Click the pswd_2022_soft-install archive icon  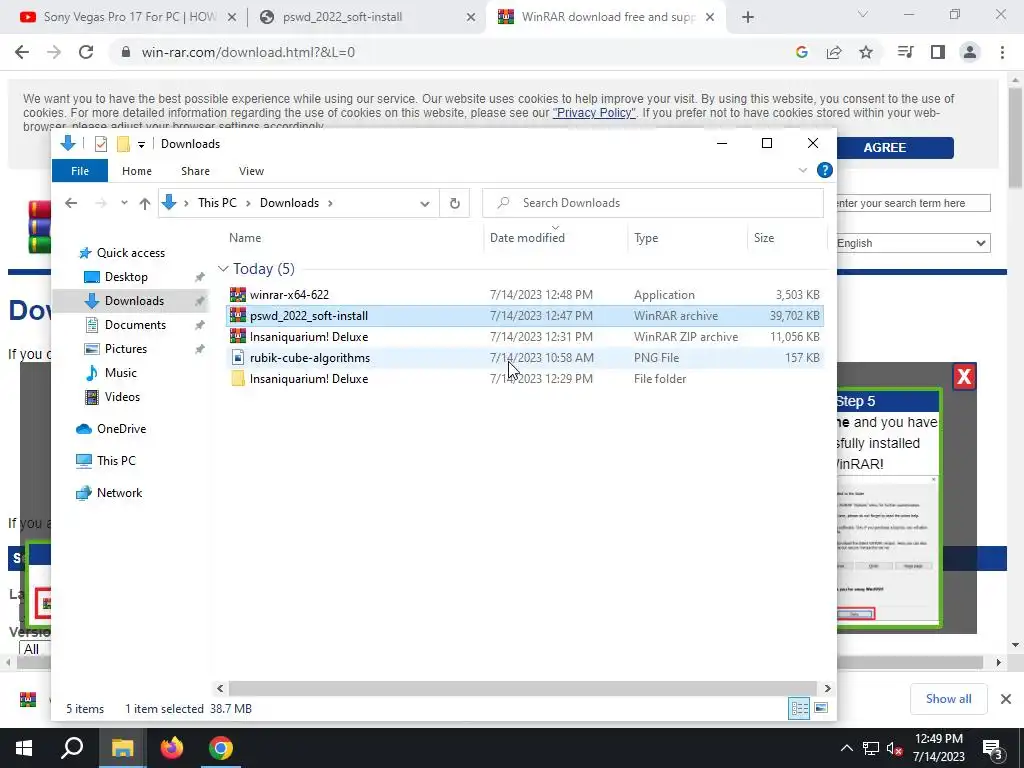238,315
